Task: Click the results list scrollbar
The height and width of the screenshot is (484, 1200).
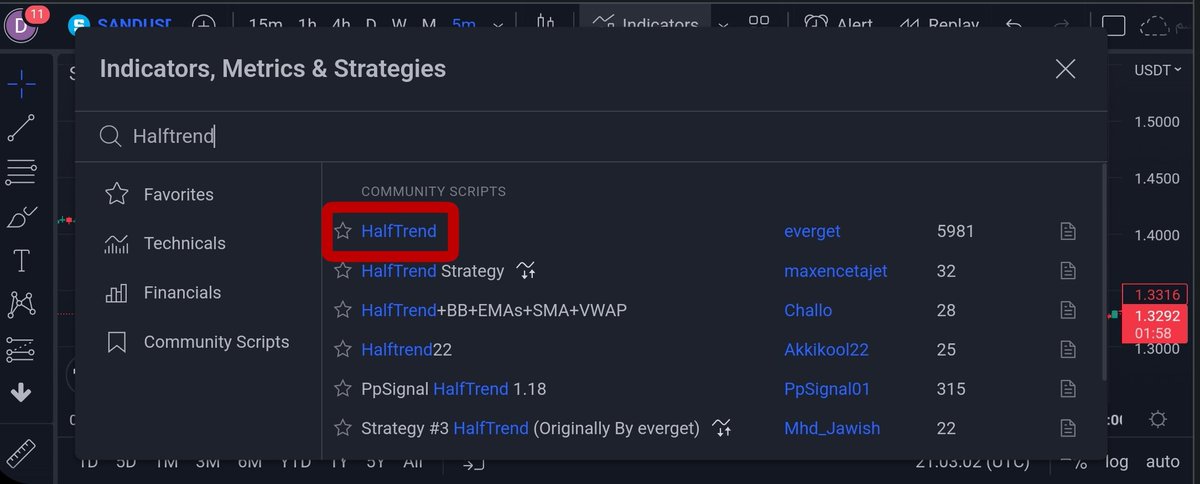Action: [1103, 272]
